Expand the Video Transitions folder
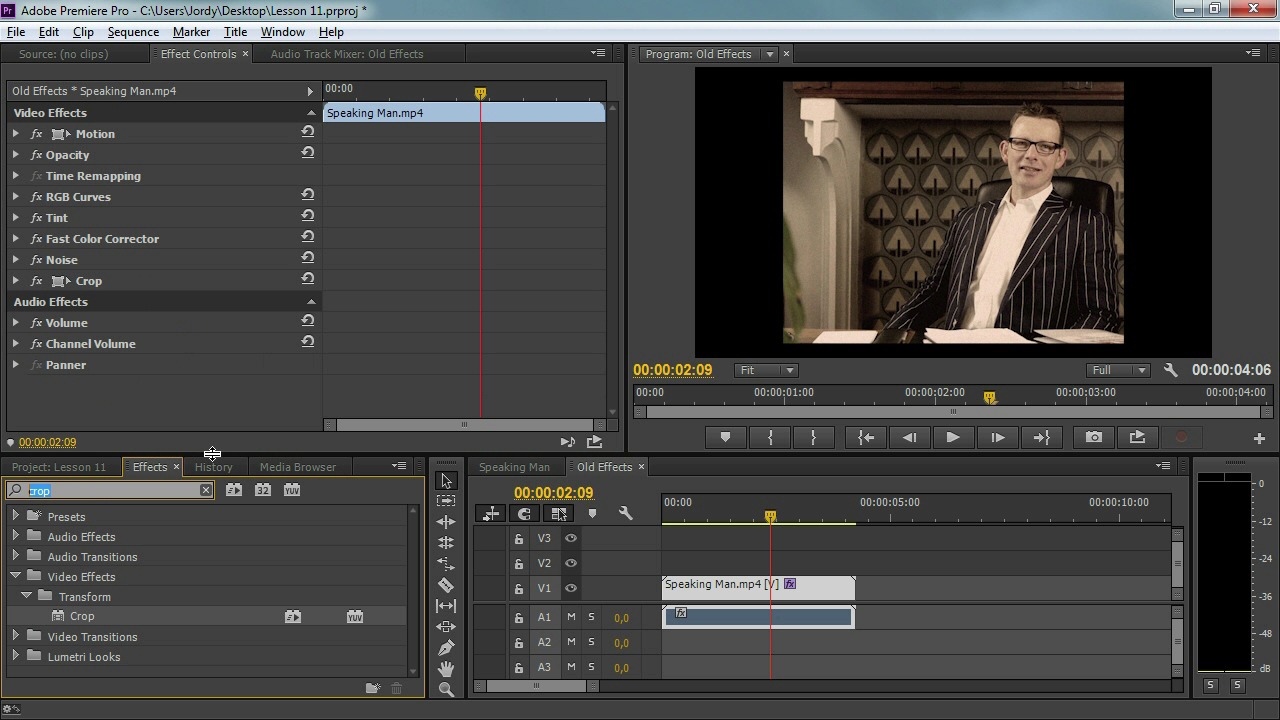1280x720 pixels. 16,636
